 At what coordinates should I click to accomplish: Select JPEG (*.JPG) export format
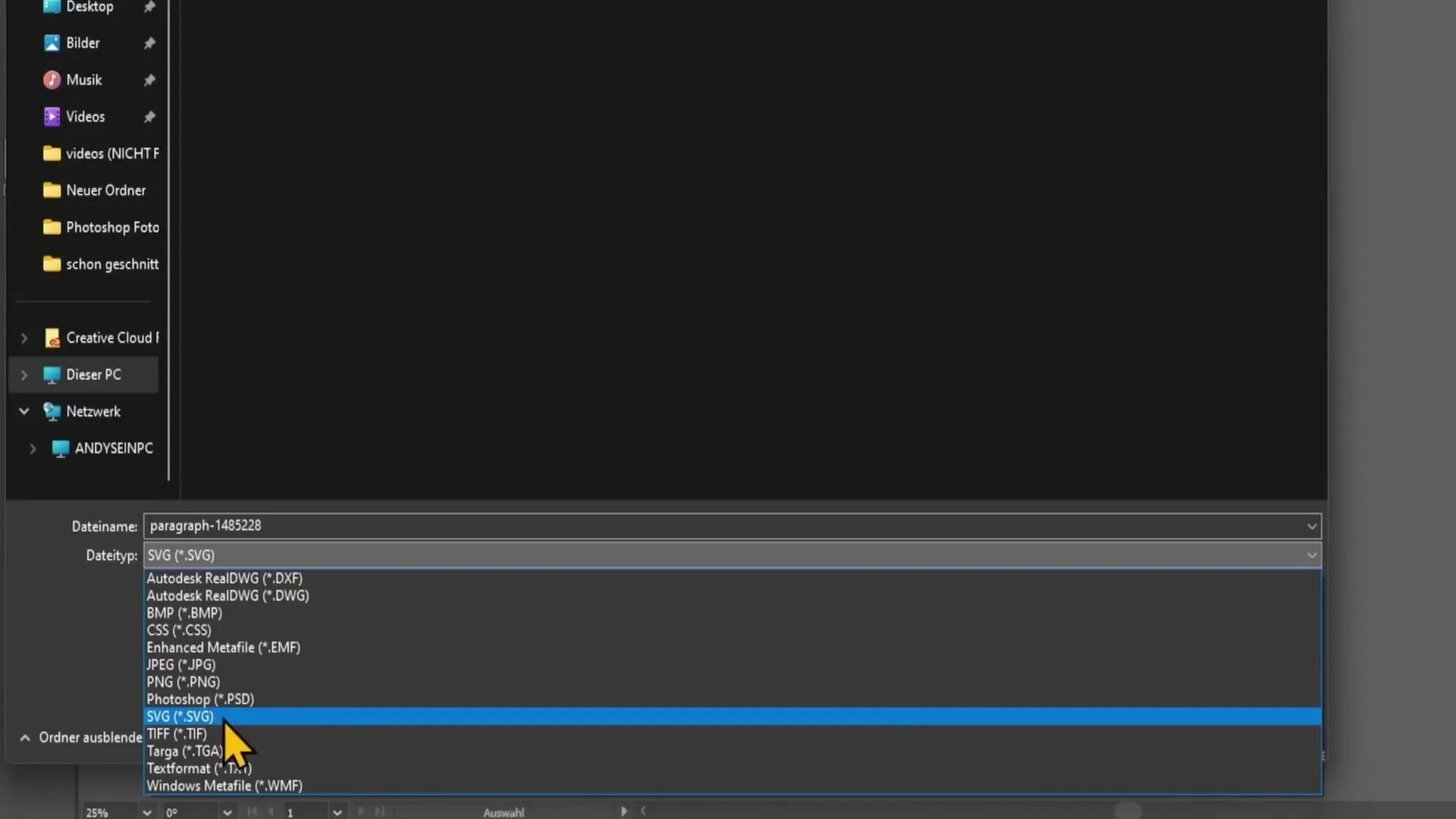pos(181,664)
